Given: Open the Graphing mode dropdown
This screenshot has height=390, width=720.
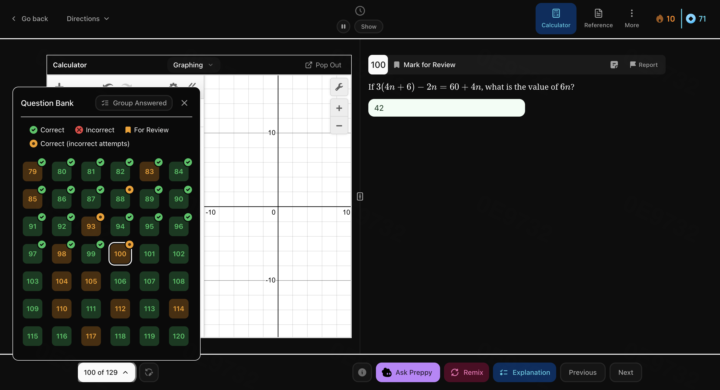Looking at the screenshot, I should 193,65.
